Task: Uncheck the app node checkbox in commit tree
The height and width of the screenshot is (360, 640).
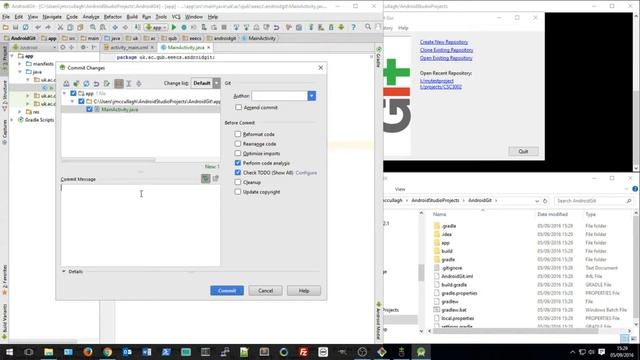Action: click(73, 93)
